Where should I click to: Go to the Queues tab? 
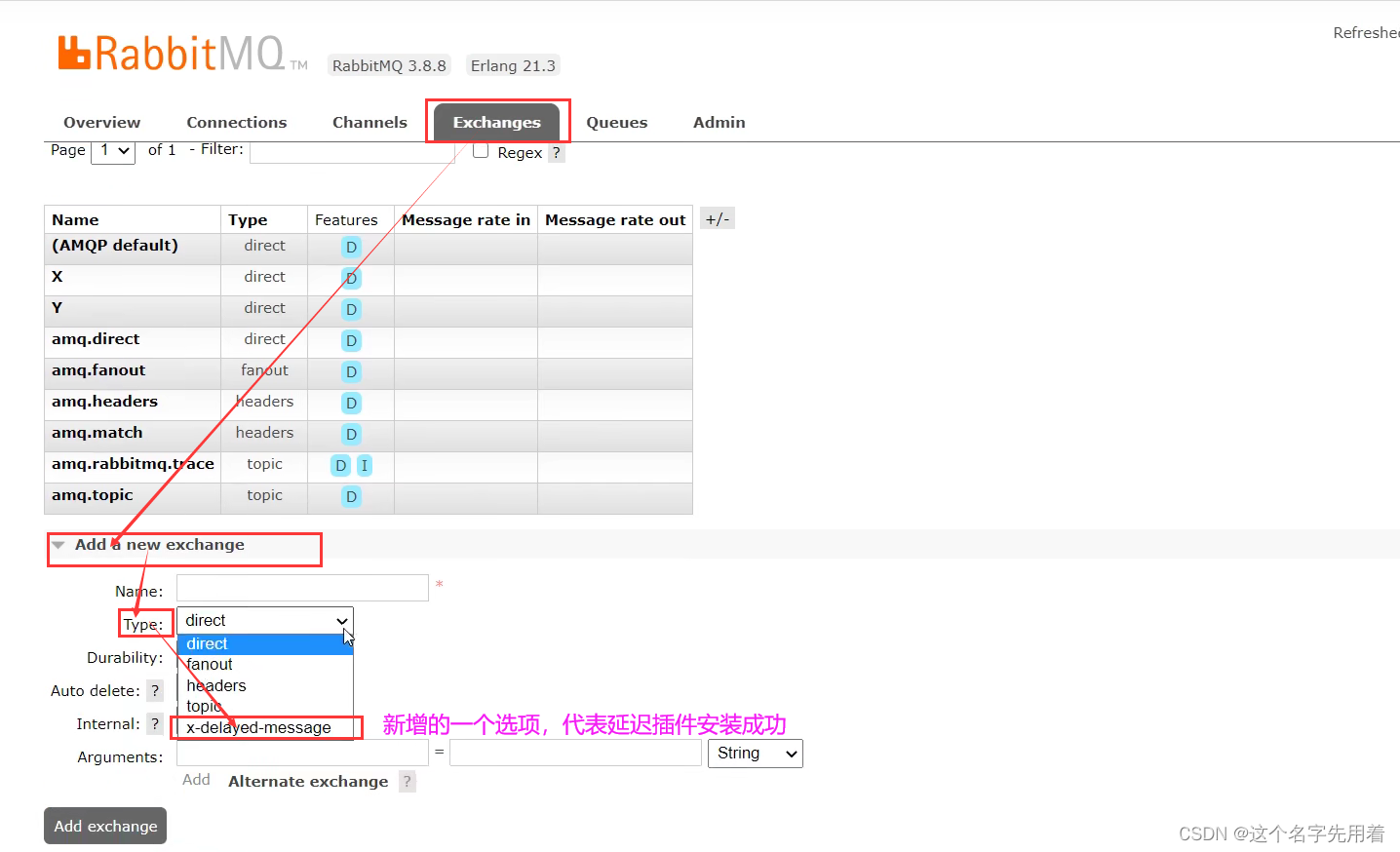click(x=617, y=123)
